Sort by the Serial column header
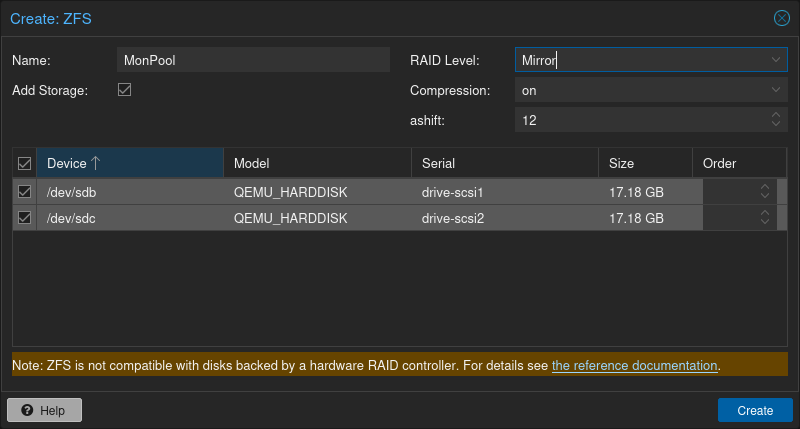The image size is (800, 429). [505, 163]
